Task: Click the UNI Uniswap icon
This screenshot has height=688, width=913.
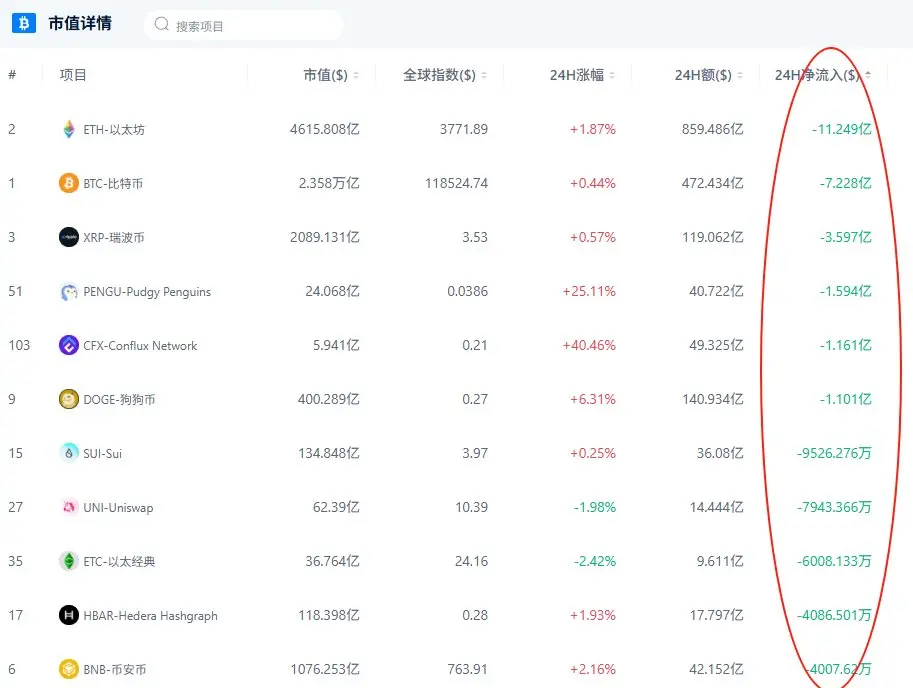Action: pyautogui.click(x=69, y=508)
